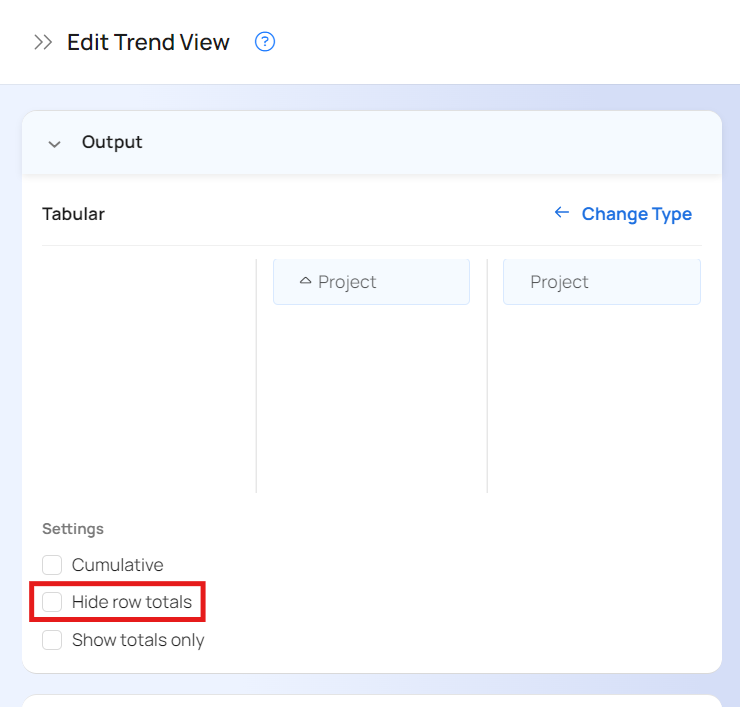Image resolution: width=740 pixels, height=707 pixels.
Task: Click the Output section header title
Action: [112, 142]
